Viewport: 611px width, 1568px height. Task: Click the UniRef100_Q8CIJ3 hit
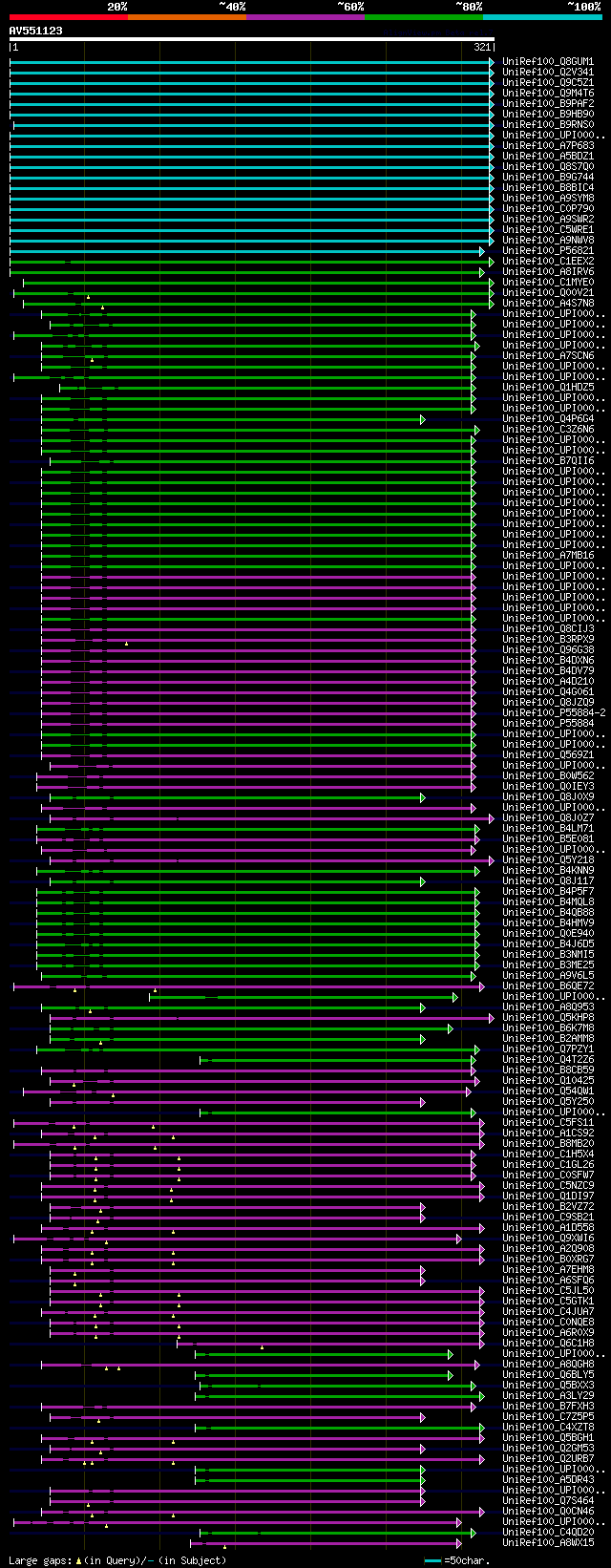click(x=548, y=629)
